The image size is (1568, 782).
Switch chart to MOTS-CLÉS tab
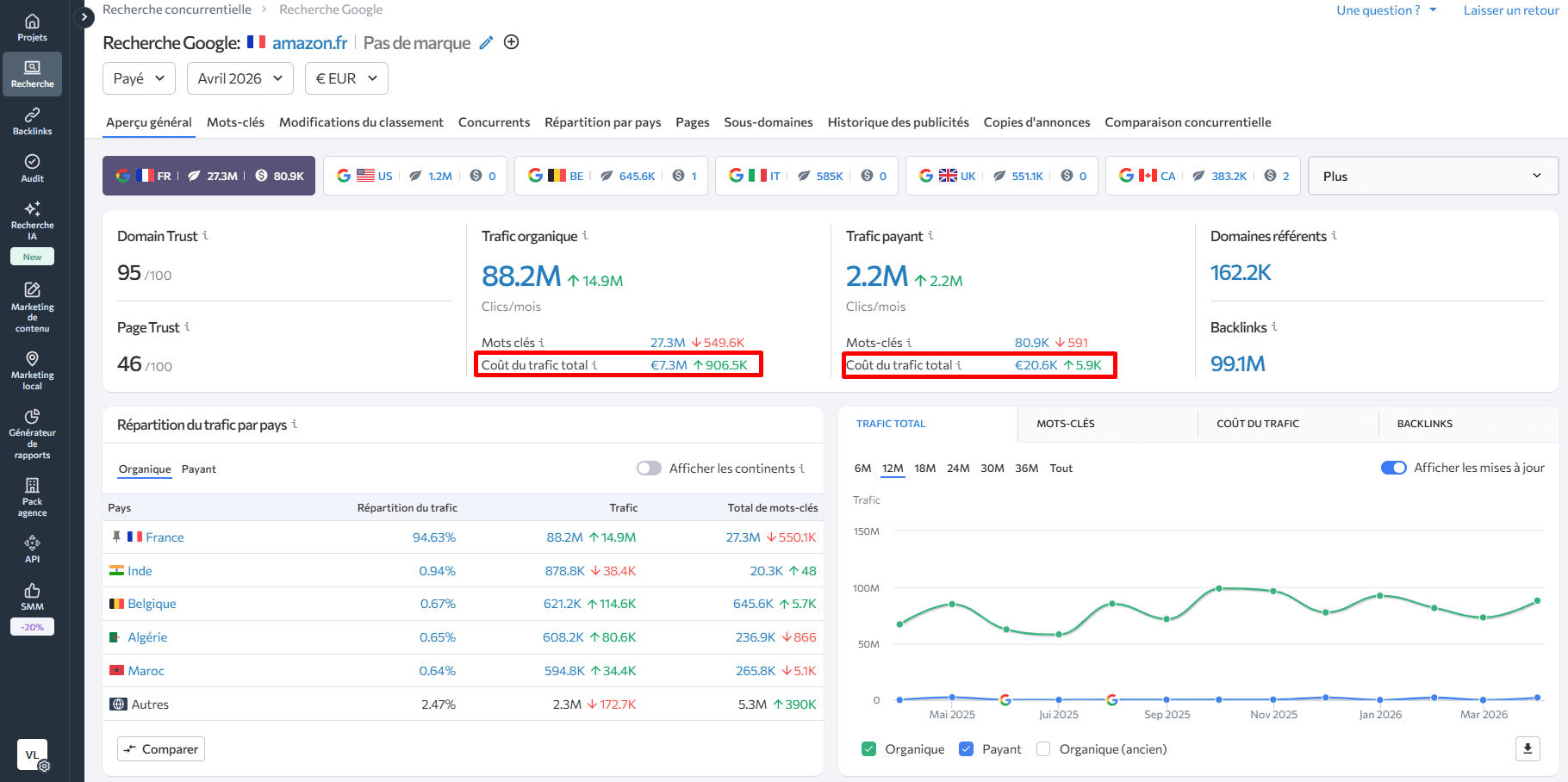tap(1066, 424)
